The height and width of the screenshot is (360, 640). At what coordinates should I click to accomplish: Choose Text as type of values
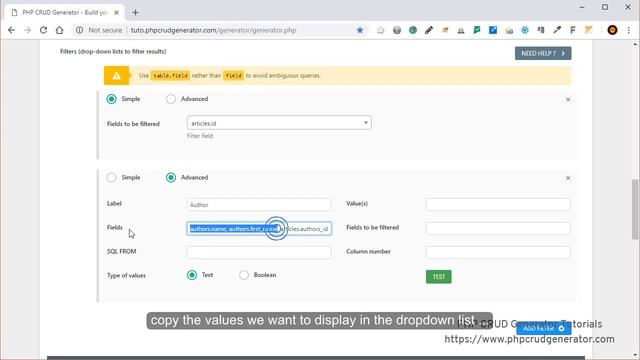(192, 275)
